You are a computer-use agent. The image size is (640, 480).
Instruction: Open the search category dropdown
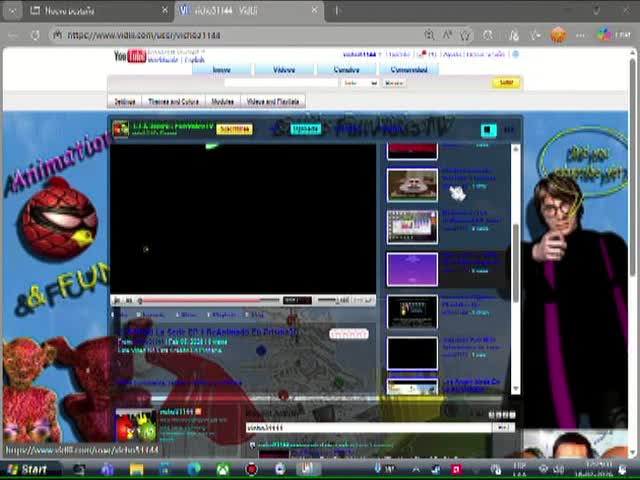pyautogui.click(x=359, y=83)
